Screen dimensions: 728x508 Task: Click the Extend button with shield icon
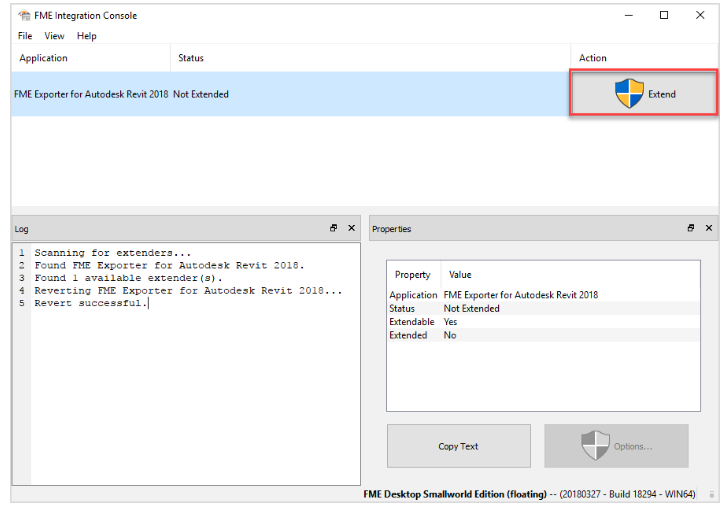pyautogui.click(x=644, y=94)
